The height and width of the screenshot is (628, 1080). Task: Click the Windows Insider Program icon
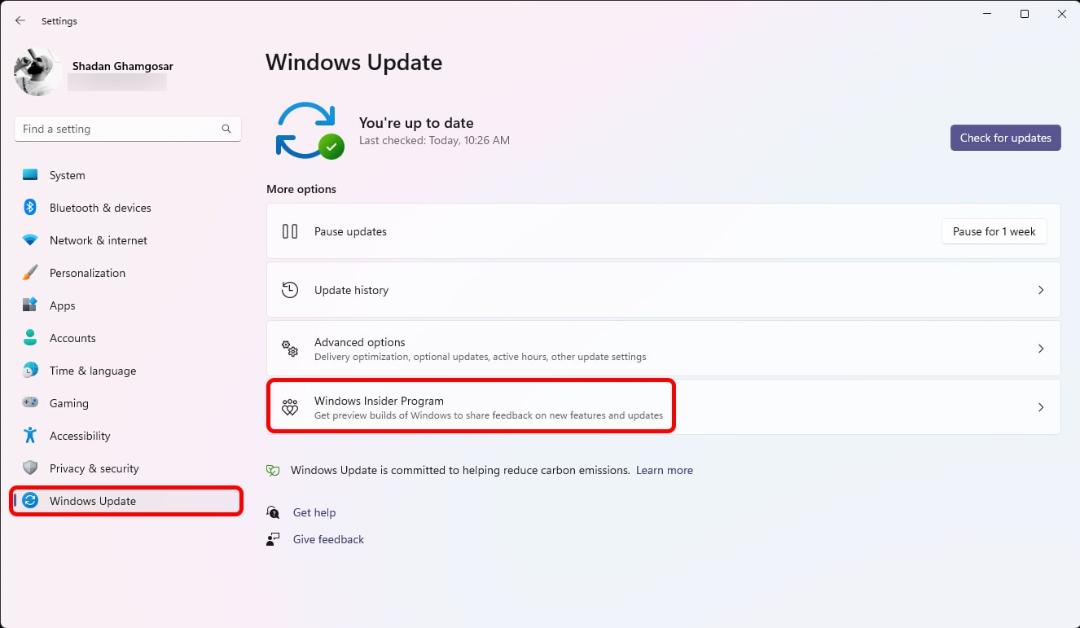tap(290, 407)
